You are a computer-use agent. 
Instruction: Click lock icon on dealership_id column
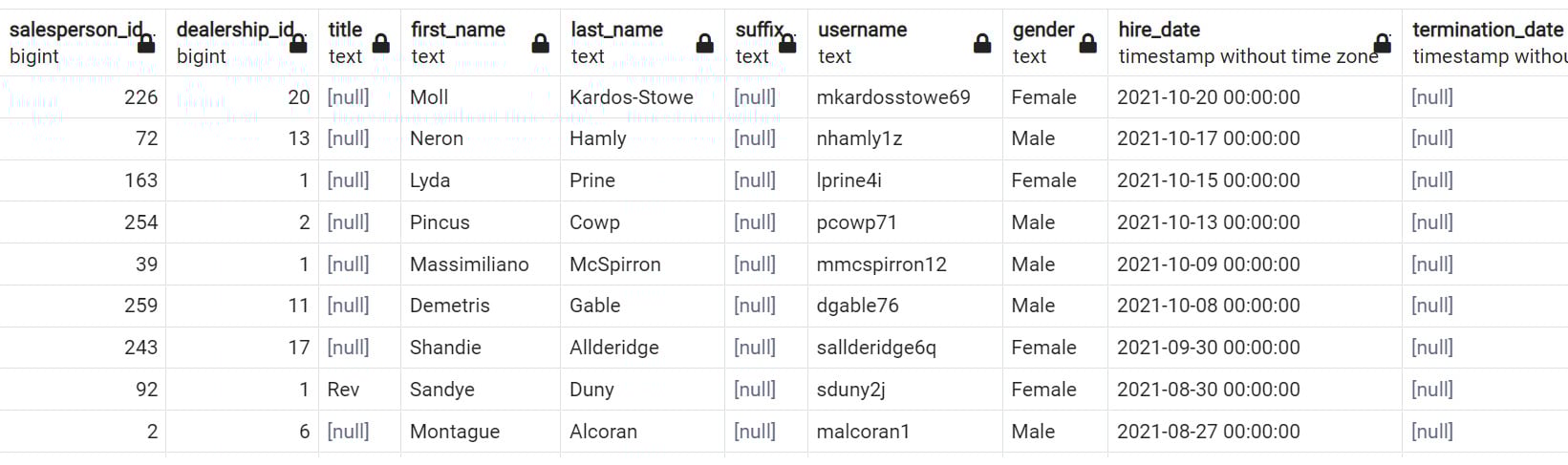298,43
